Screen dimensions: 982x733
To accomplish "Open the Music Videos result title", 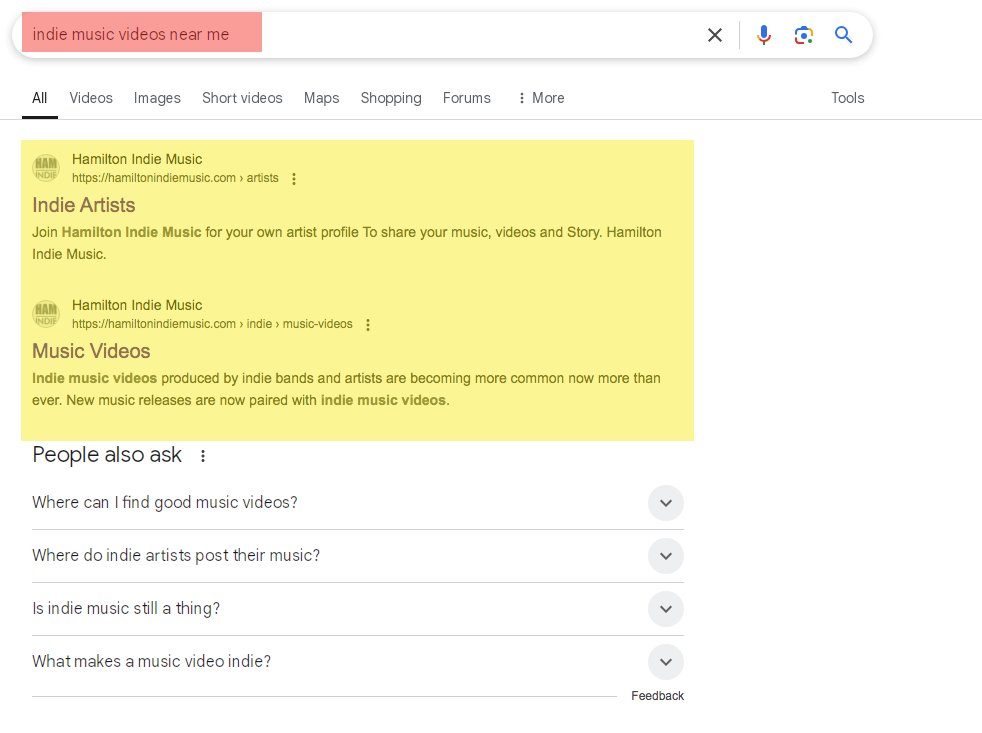I will [x=91, y=351].
